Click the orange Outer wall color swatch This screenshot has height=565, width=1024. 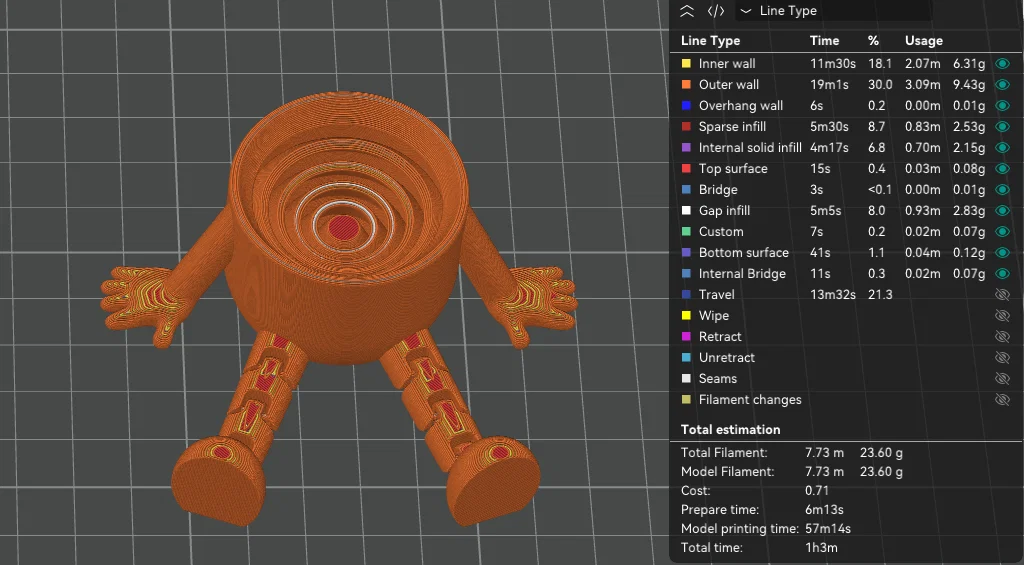686,84
